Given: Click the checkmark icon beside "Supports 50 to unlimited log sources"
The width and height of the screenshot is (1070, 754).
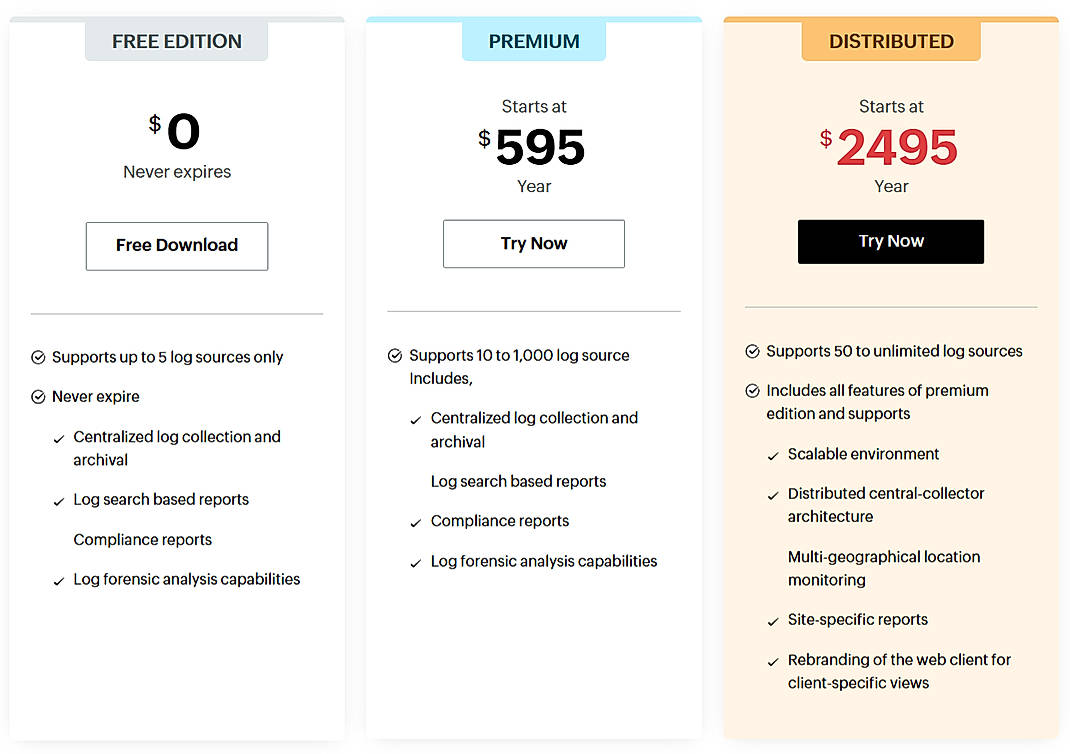Looking at the screenshot, I should point(752,351).
